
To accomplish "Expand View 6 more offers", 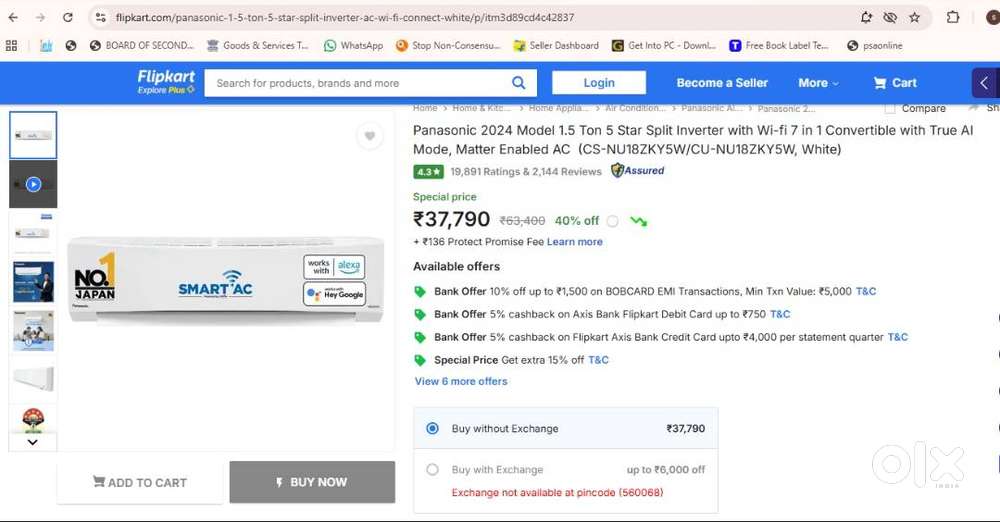I will click(461, 381).
